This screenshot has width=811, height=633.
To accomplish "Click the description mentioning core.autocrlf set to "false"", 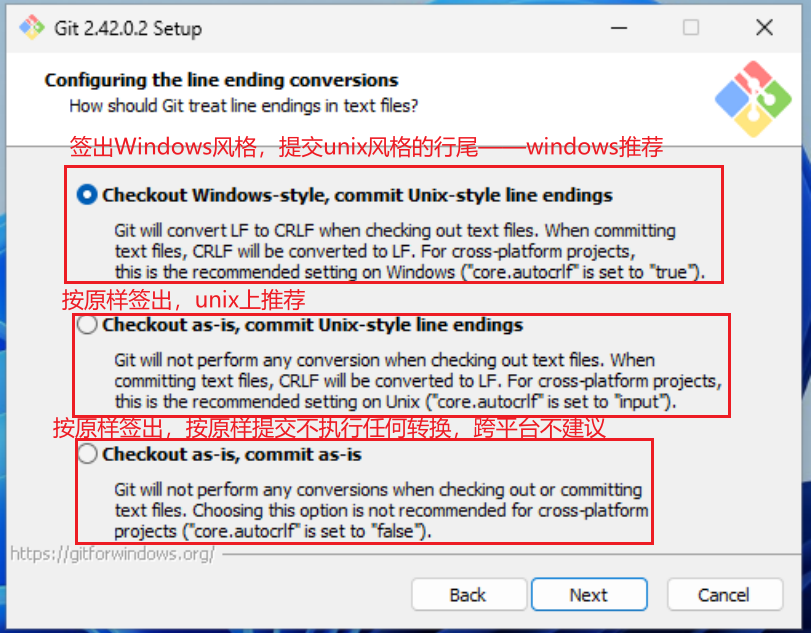I will [x=380, y=511].
